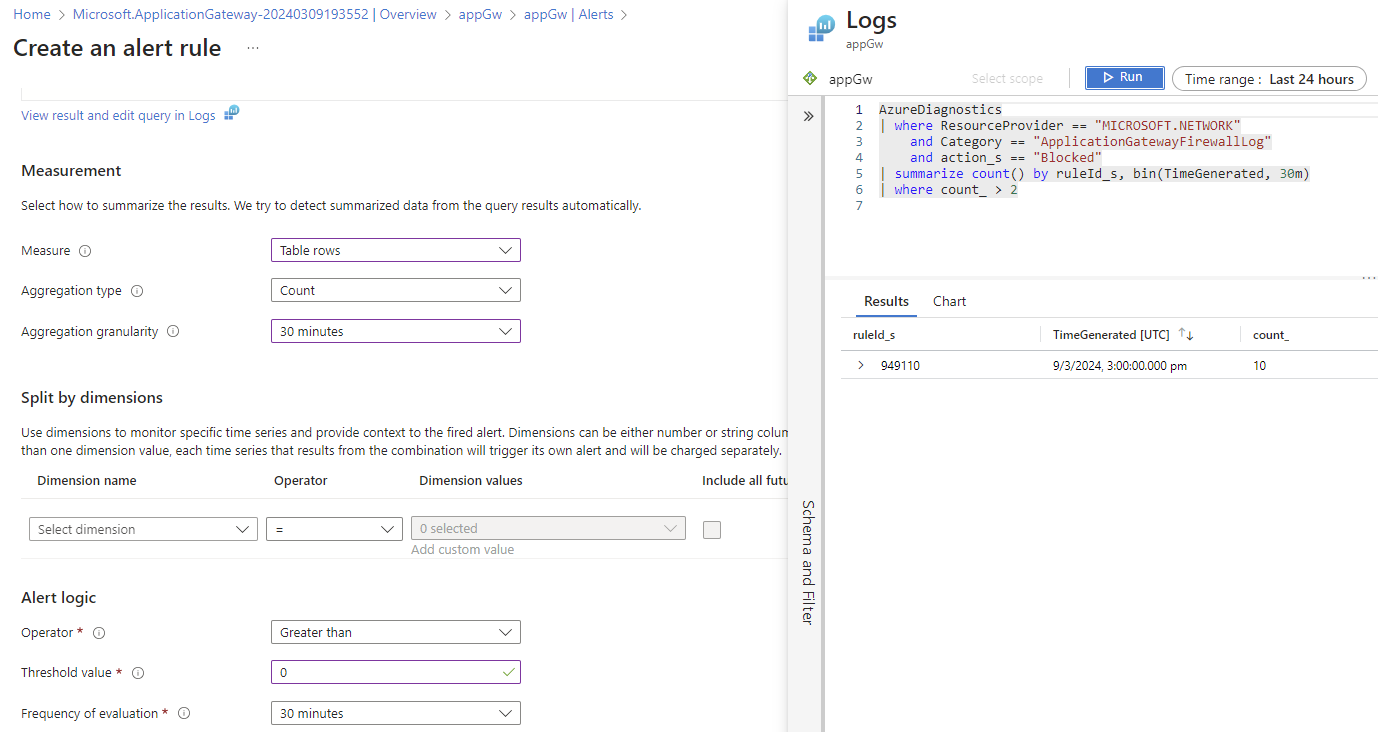Open the ellipsis menu beside Create an alert rule
This screenshot has width=1378, height=732.
click(x=253, y=48)
